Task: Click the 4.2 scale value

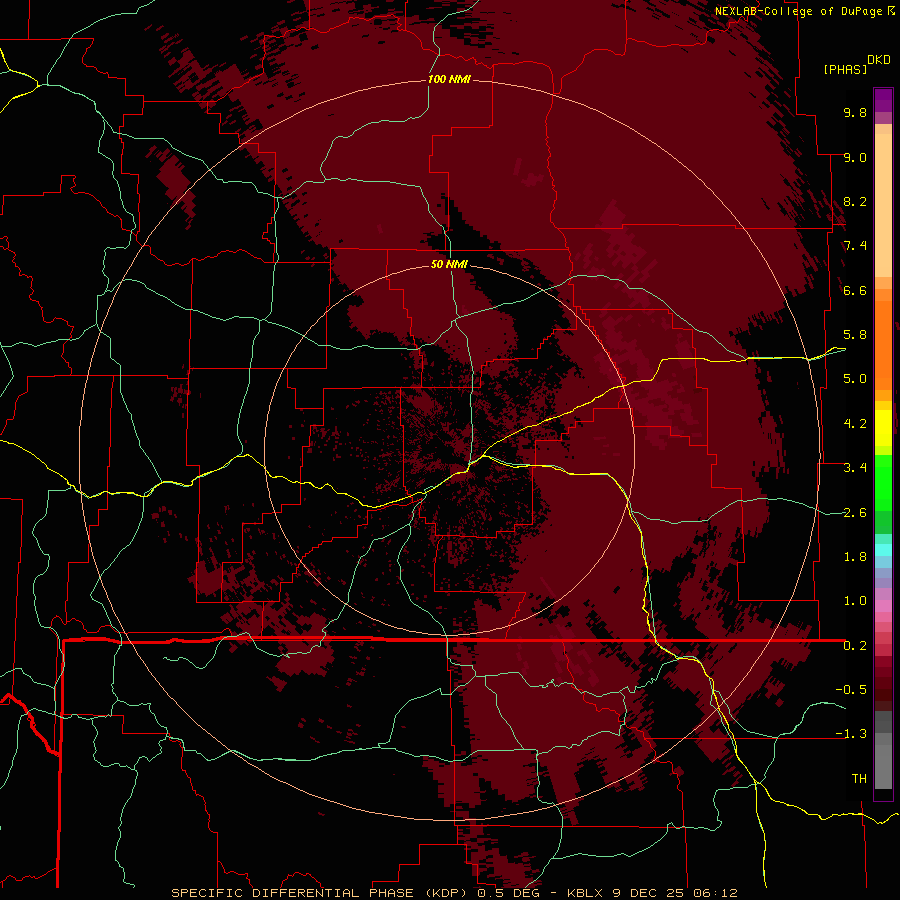Action: coord(855,424)
